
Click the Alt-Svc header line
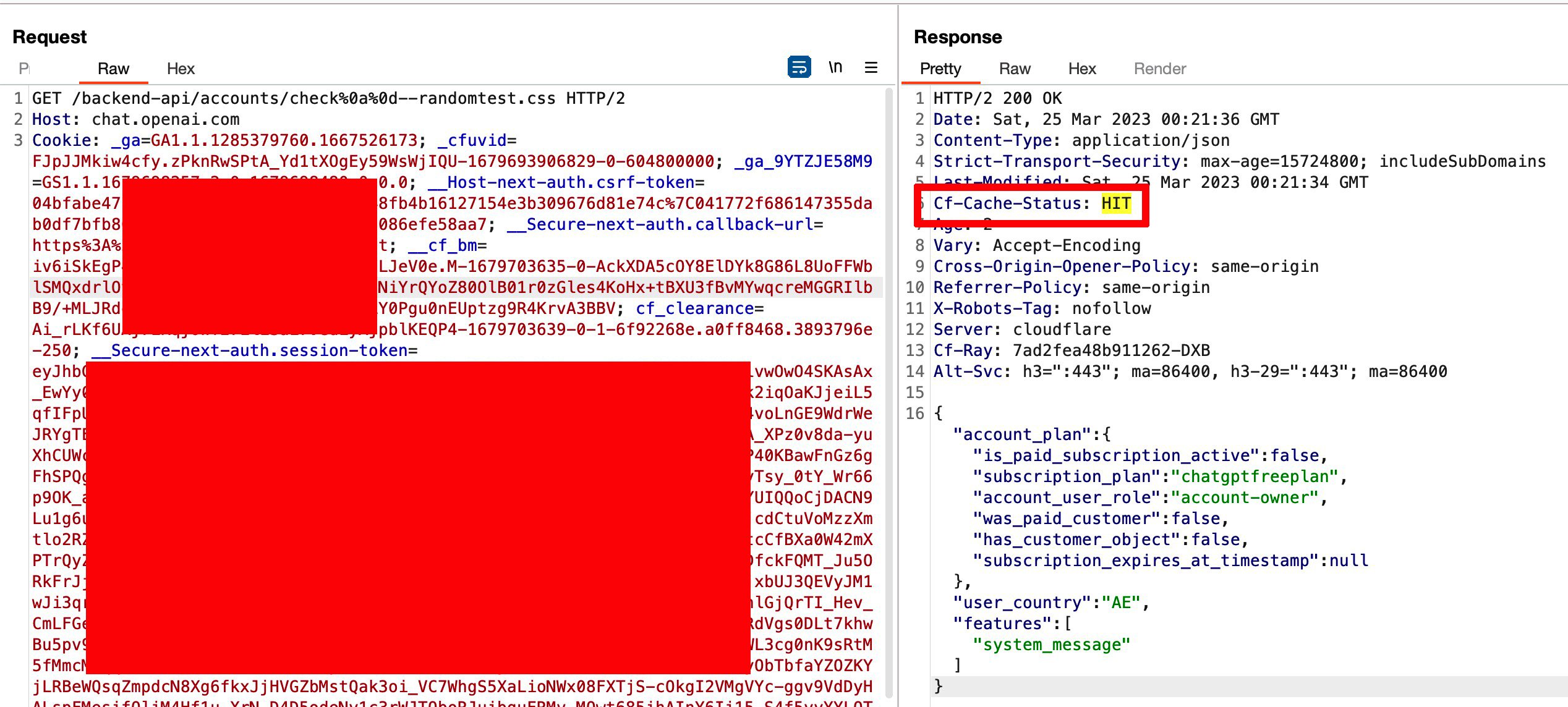point(1190,371)
